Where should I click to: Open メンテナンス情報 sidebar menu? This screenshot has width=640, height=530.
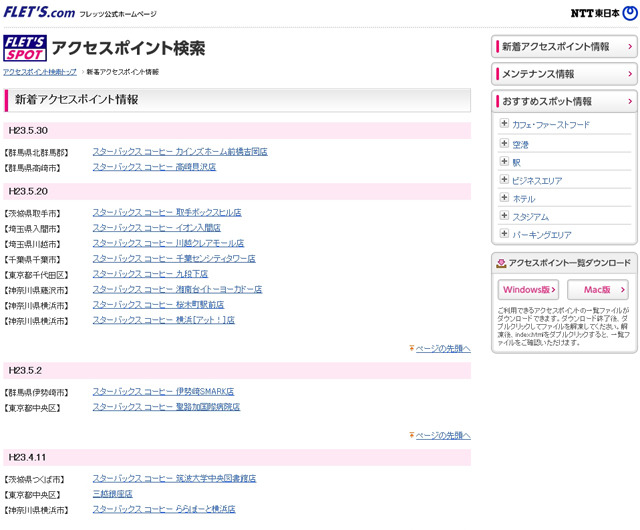pyautogui.click(x=564, y=74)
